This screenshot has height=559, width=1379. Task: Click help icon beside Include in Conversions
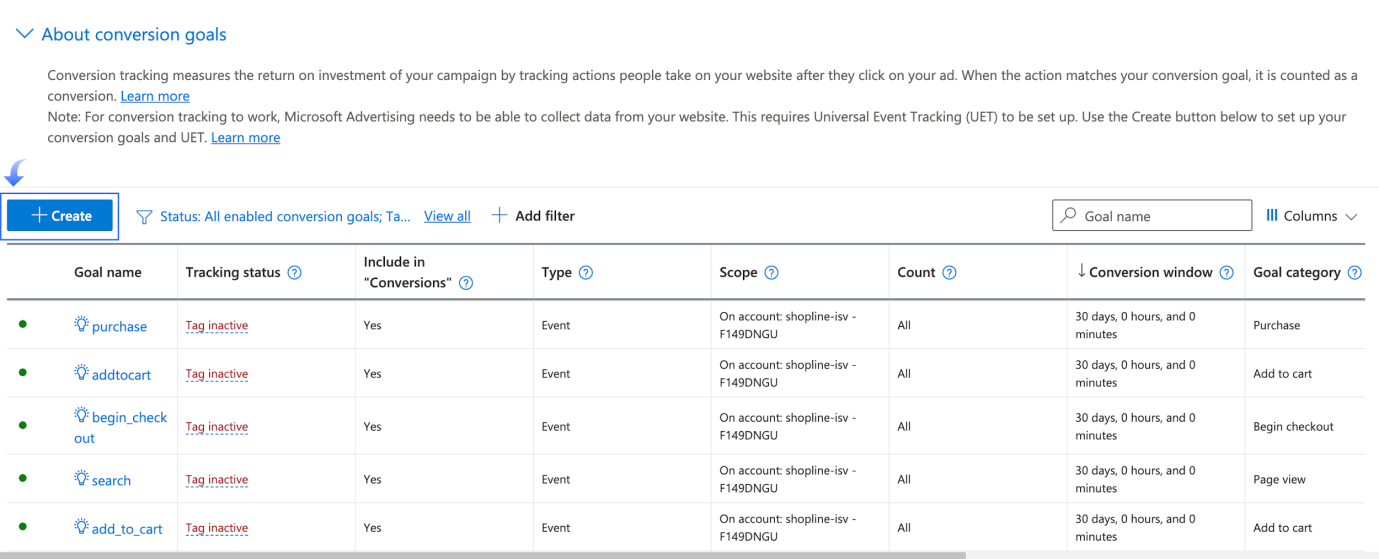465,283
